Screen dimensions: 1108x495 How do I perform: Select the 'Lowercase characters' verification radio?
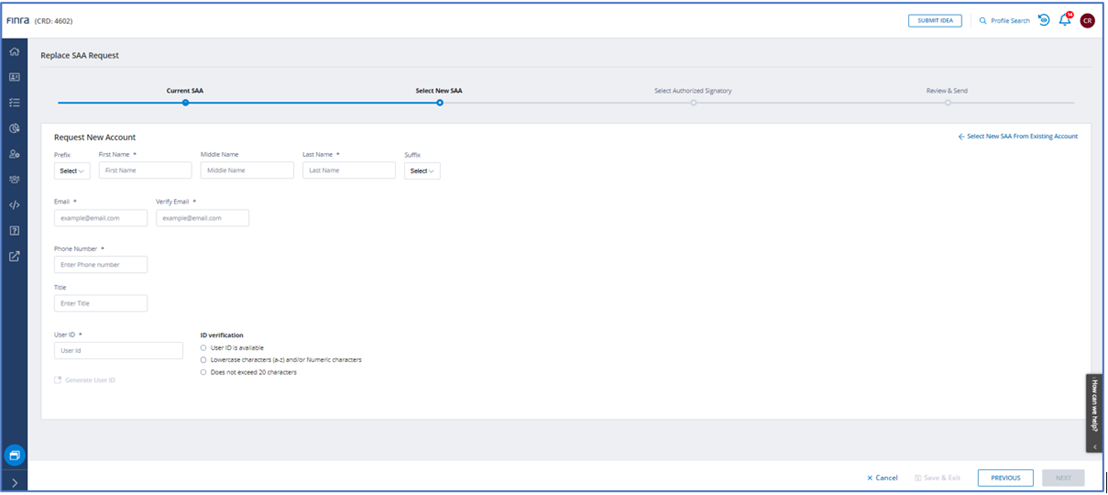click(204, 360)
